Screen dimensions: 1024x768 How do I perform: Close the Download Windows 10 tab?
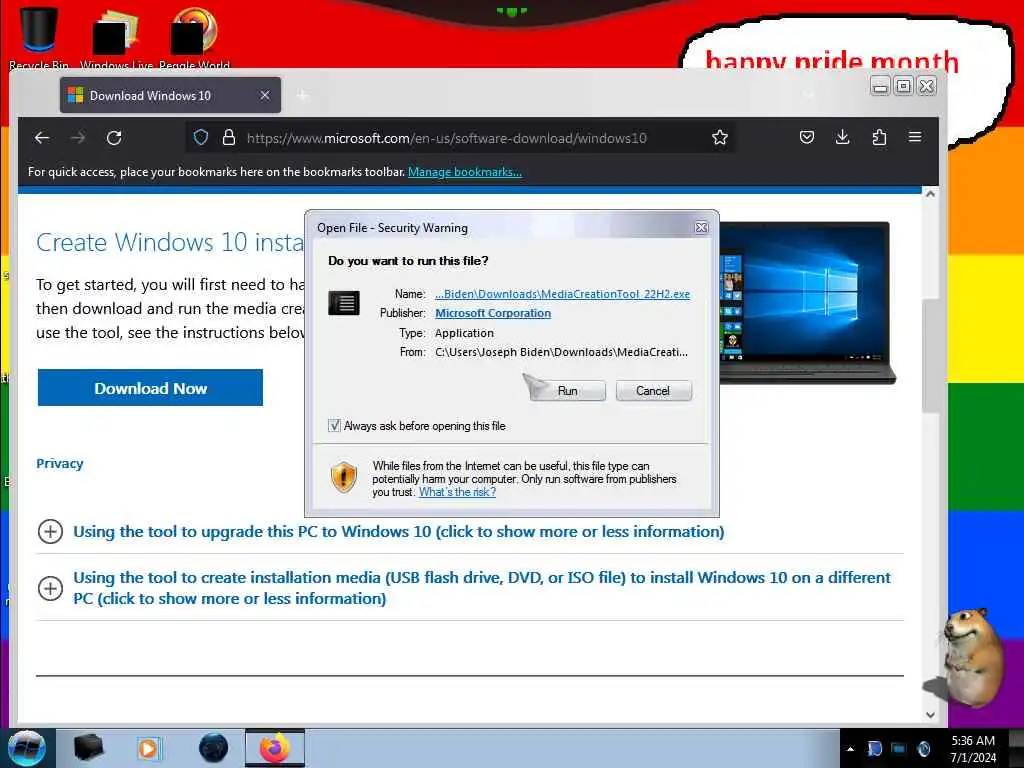(264, 95)
